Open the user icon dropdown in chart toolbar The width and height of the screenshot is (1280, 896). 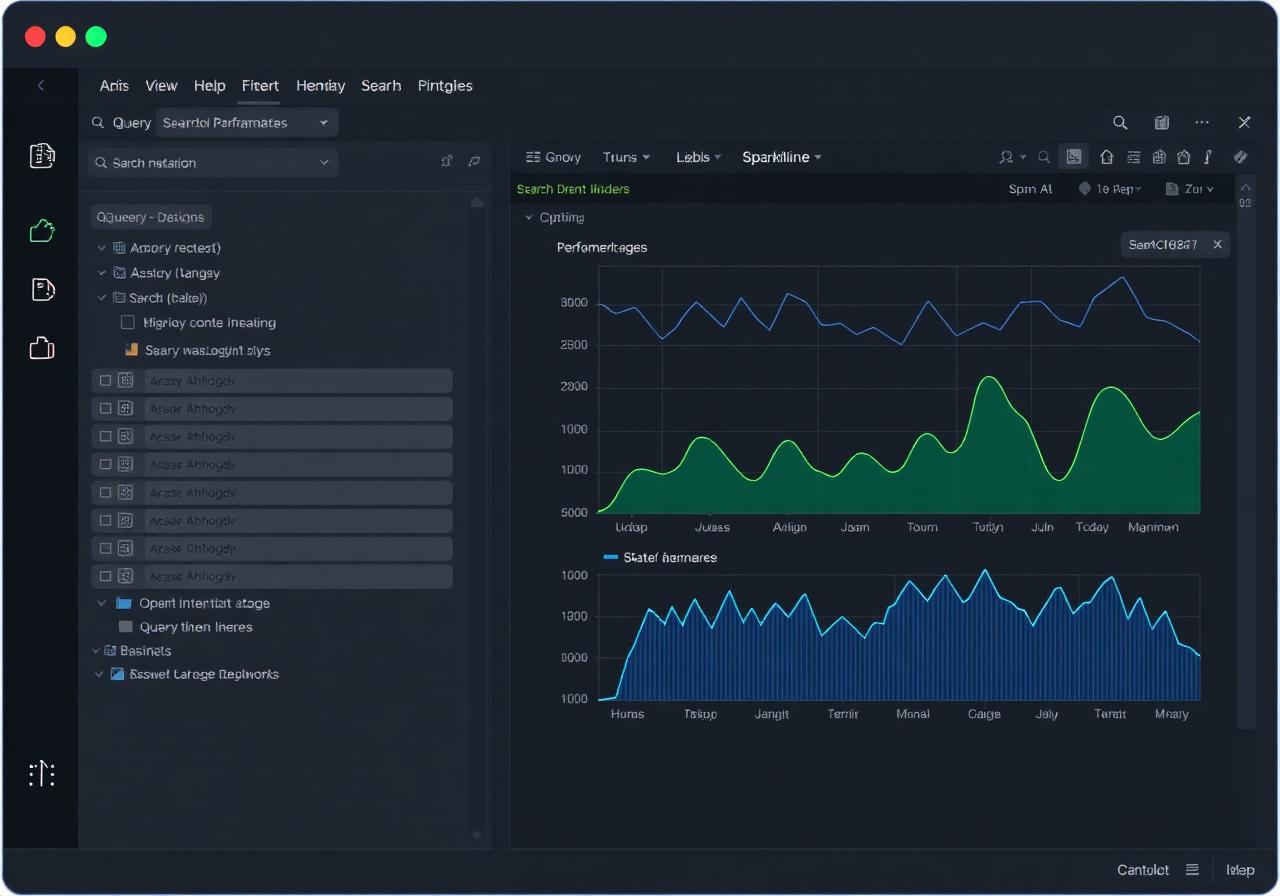pos(1012,157)
